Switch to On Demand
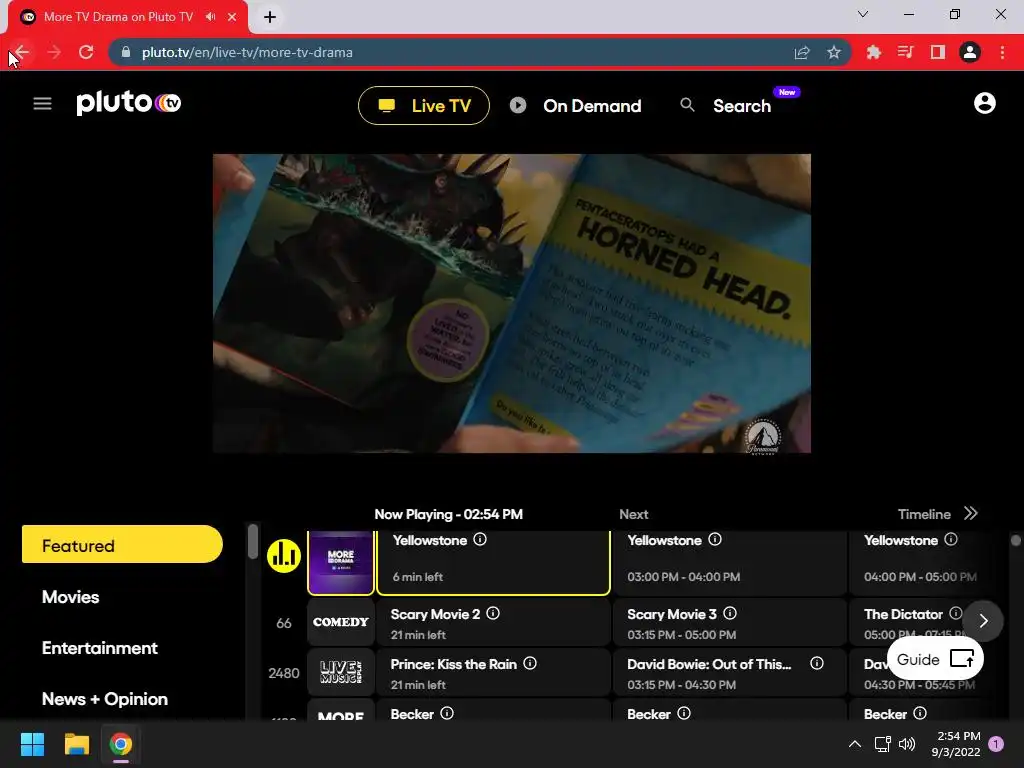The height and width of the screenshot is (768, 1024). coord(575,105)
